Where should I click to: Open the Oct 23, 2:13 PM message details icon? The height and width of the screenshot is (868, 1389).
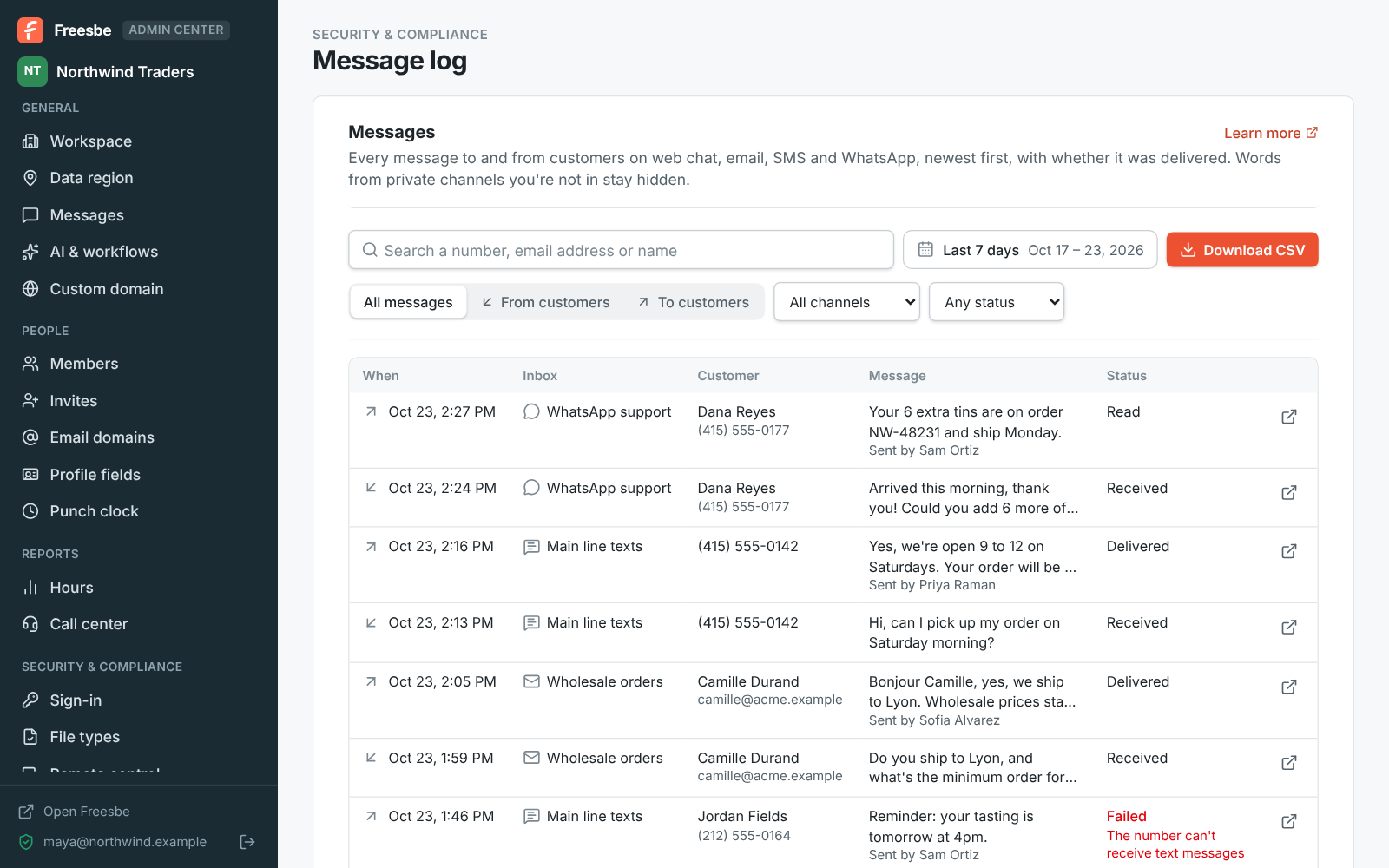[1289, 628]
